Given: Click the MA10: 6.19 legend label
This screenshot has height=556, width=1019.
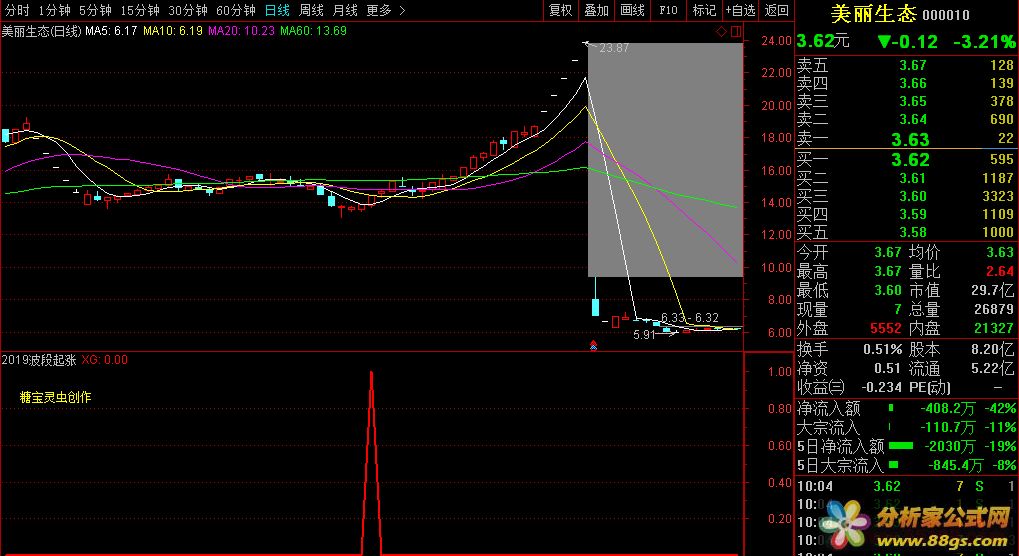Looking at the screenshot, I should tap(173, 31).
